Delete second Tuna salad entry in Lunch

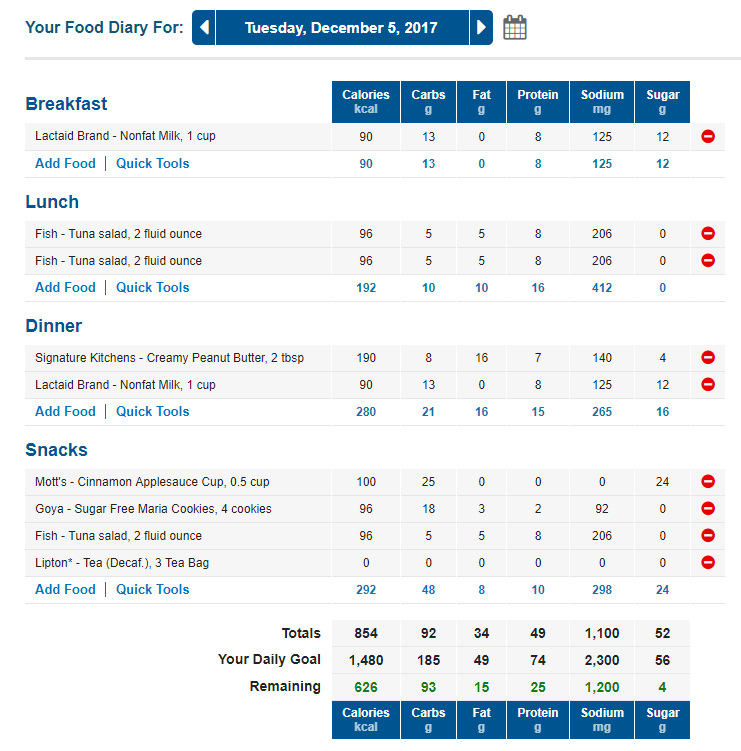[708, 260]
